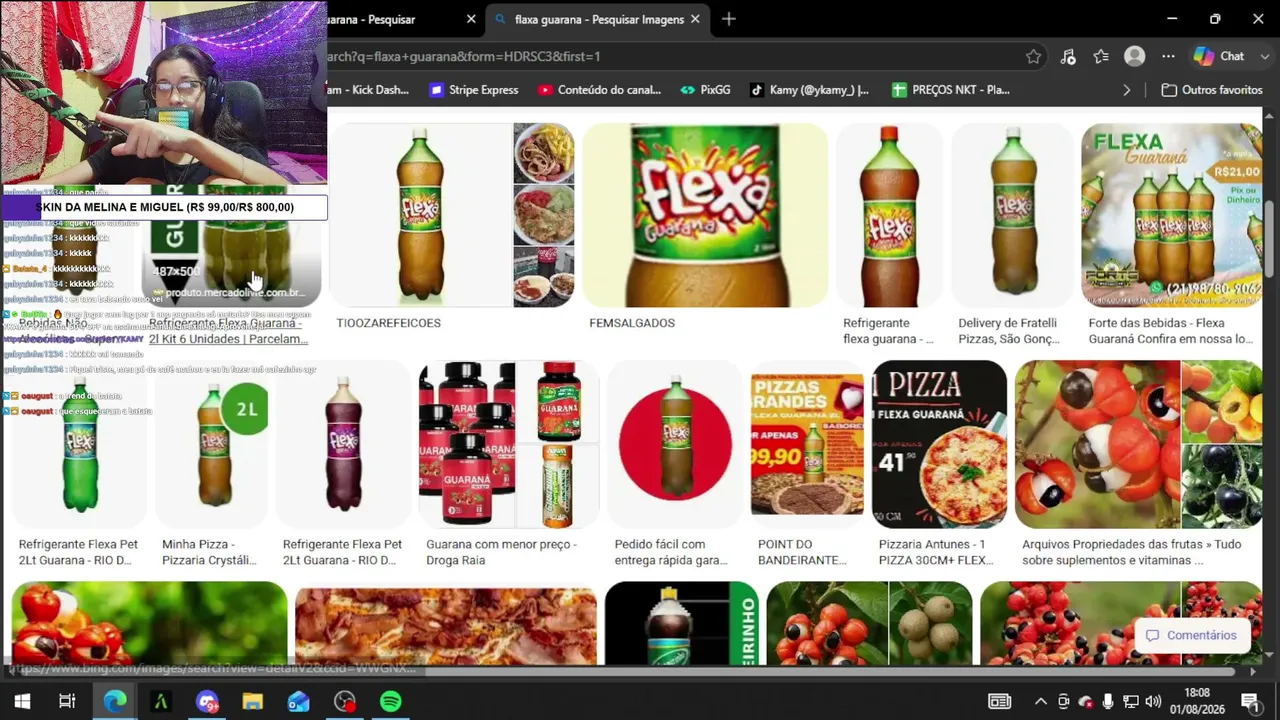Open the clock showing 18:08
The width and height of the screenshot is (1280, 720).
[1197, 701]
